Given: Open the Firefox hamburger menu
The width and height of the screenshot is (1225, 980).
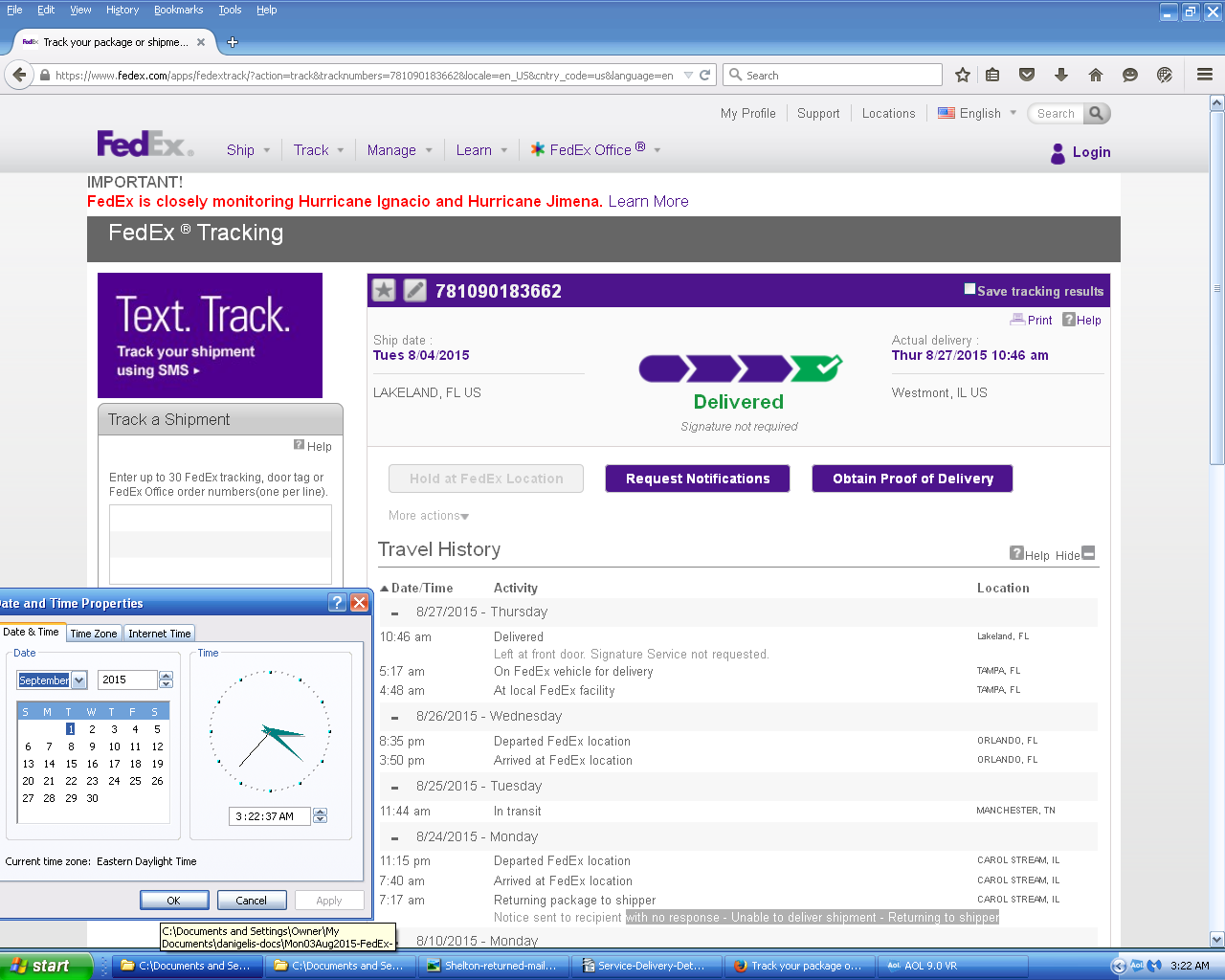Looking at the screenshot, I should 1205,75.
